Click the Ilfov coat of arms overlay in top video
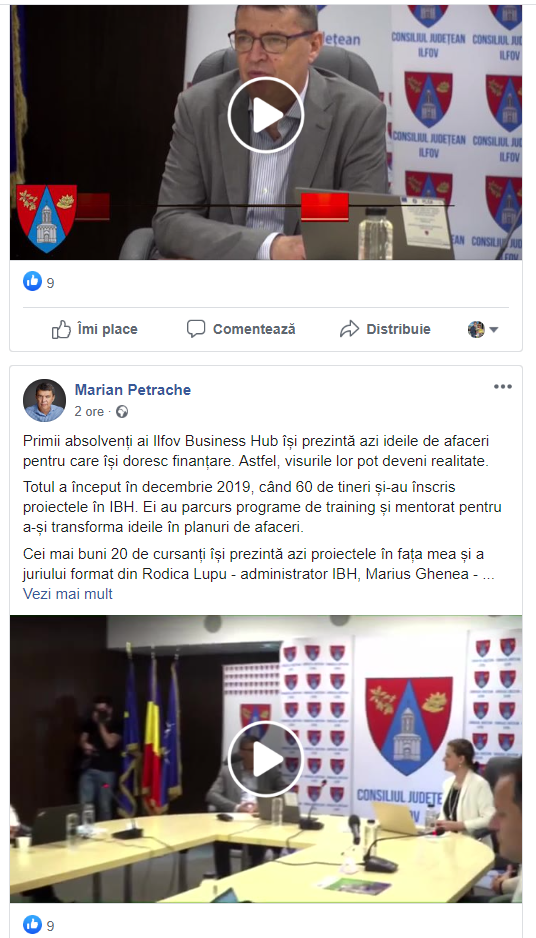 (x=47, y=218)
